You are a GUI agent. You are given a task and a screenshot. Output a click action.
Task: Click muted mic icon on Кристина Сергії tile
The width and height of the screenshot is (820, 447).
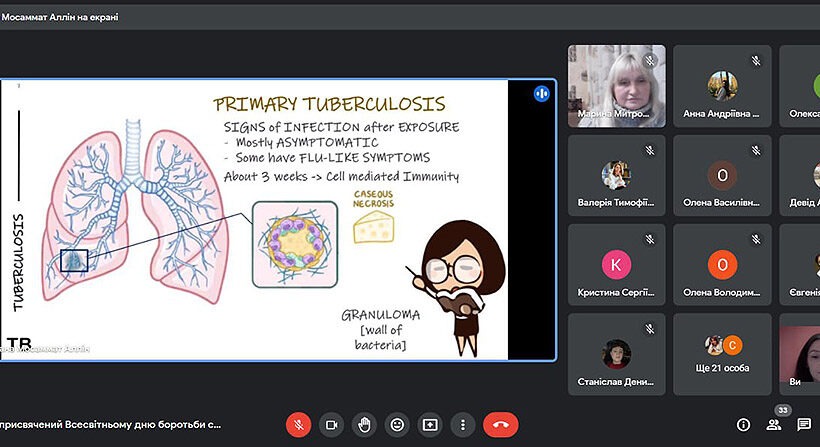click(650, 239)
